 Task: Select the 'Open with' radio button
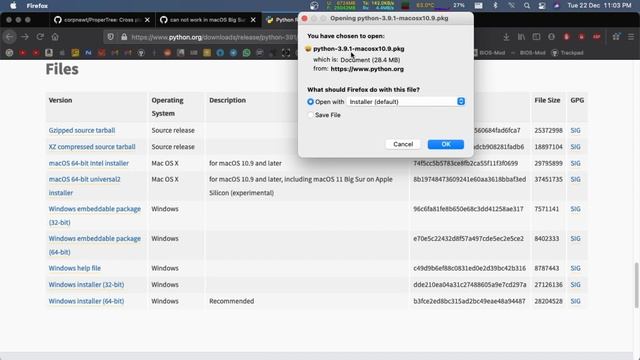coord(311,102)
